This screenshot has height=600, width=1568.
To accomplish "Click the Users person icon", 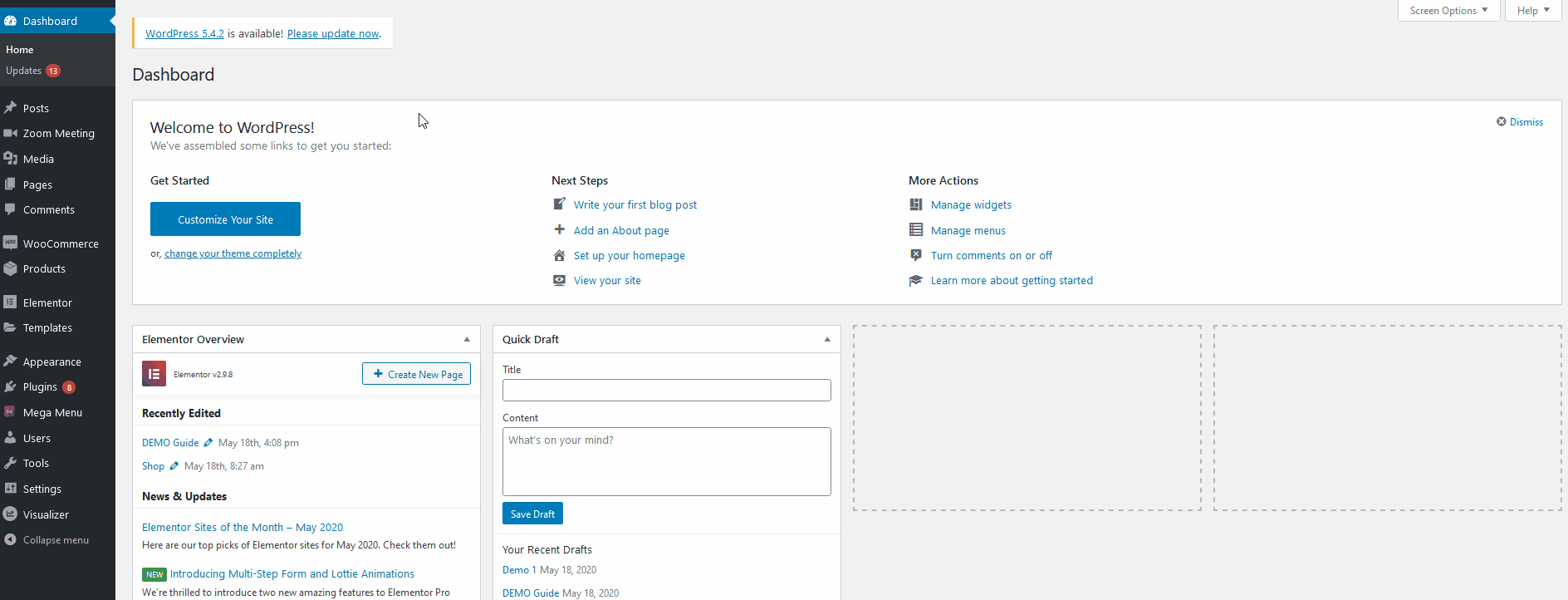I will point(11,438).
